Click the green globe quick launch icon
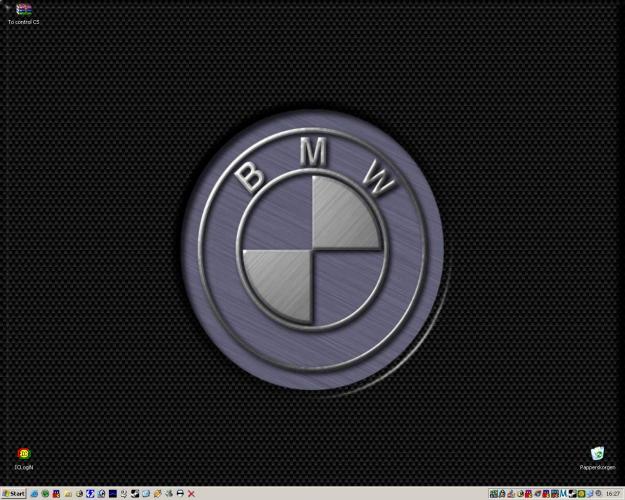625x500 pixels. pos(45,493)
